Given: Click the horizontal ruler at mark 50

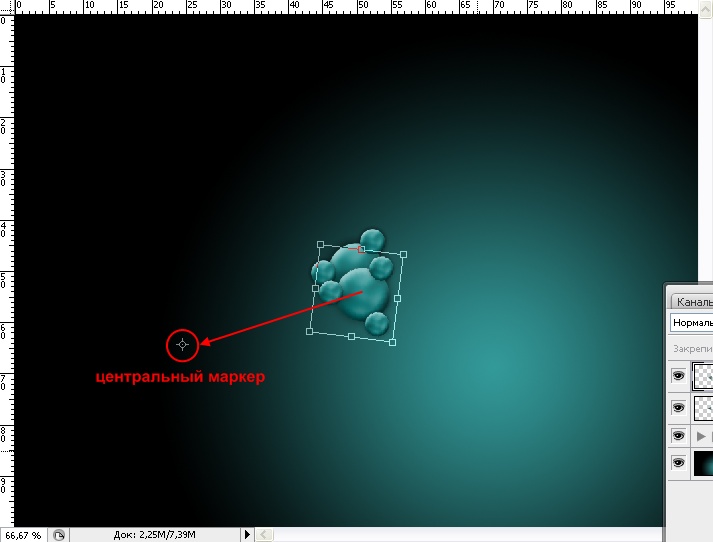Looking at the screenshot, I should (362, 5).
